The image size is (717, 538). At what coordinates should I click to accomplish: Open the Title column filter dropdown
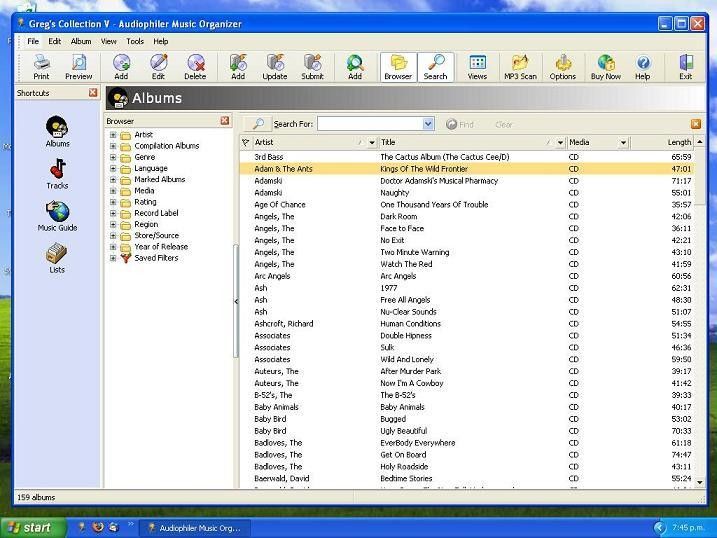coord(560,143)
